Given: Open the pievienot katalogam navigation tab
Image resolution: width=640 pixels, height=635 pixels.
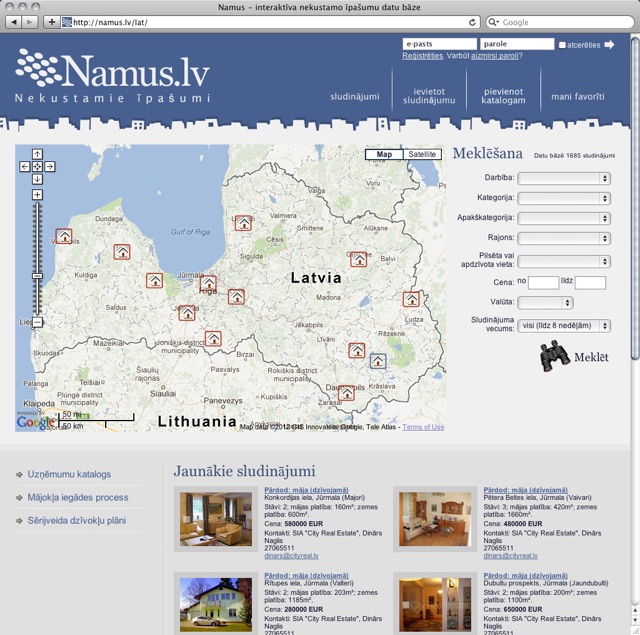Looking at the screenshot, I should [503, 96].
